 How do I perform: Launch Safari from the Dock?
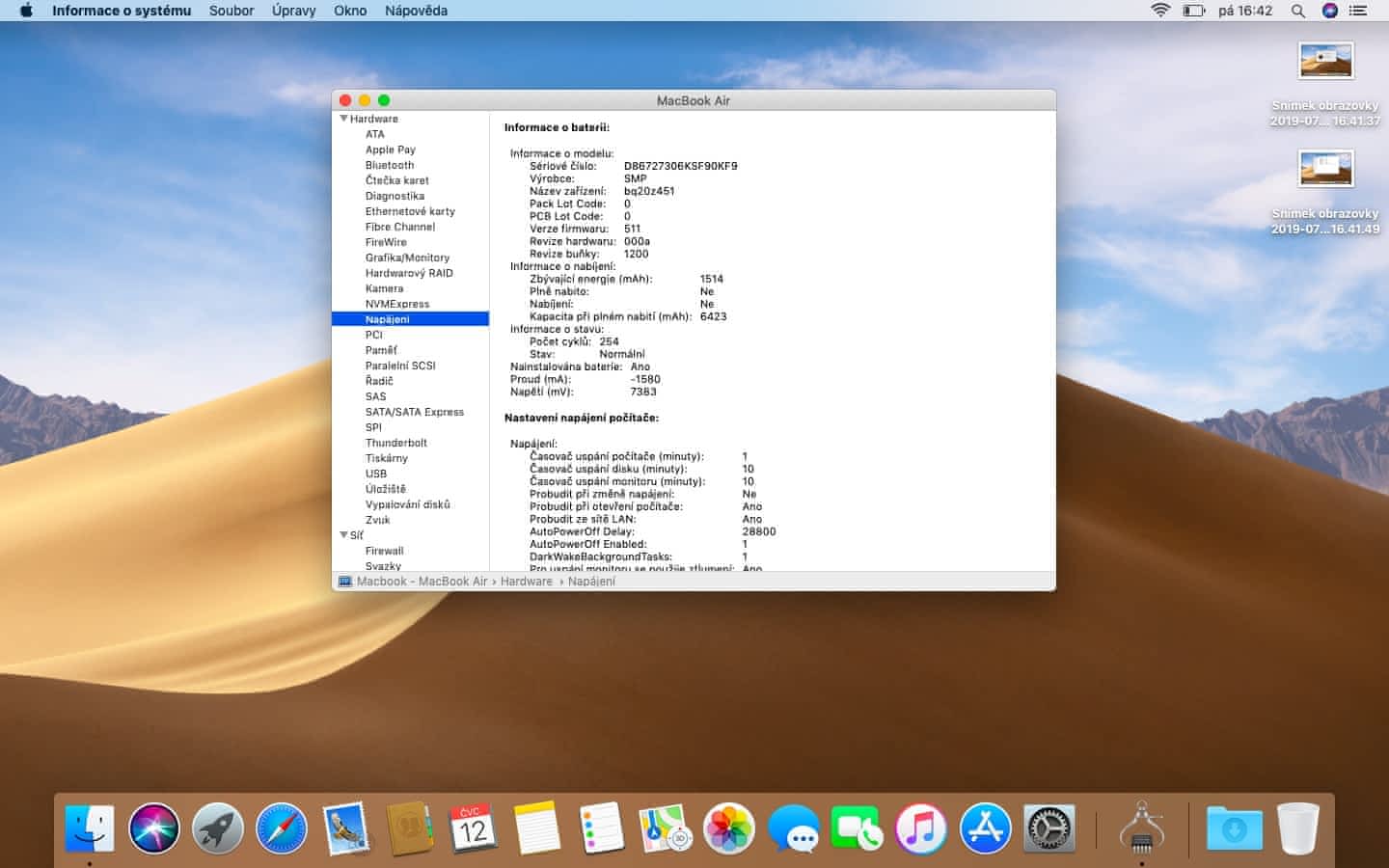tap(282, 828)
